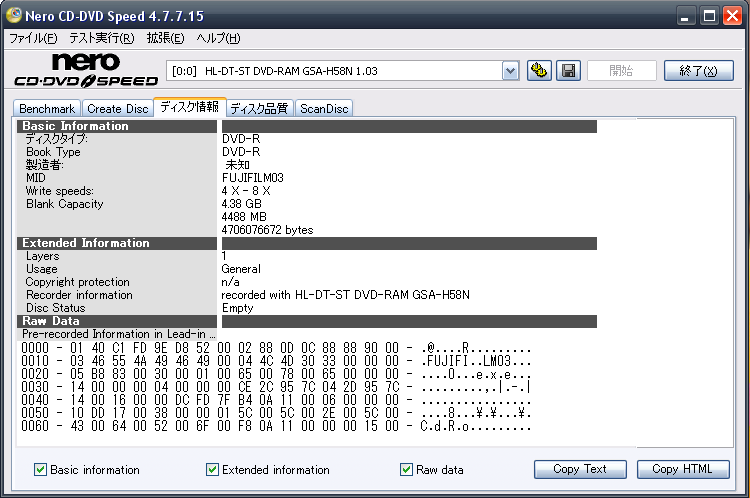This screenshot has width=750, height=498.
Task: Click the Nero disc icon in title bar
Action: (x=14, y=15)
